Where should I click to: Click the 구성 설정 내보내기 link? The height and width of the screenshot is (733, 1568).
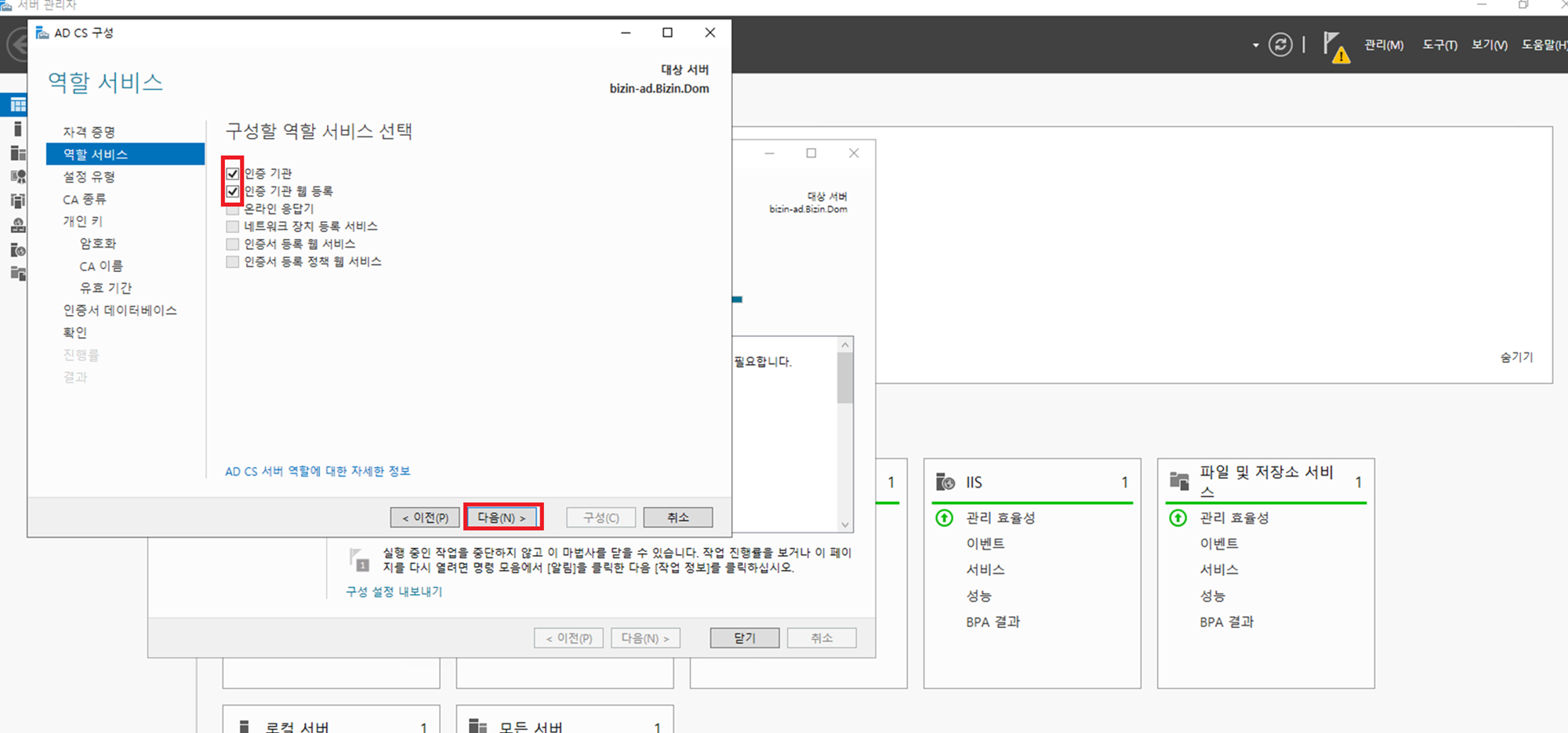pyautogui.click(x=394, y=591)
